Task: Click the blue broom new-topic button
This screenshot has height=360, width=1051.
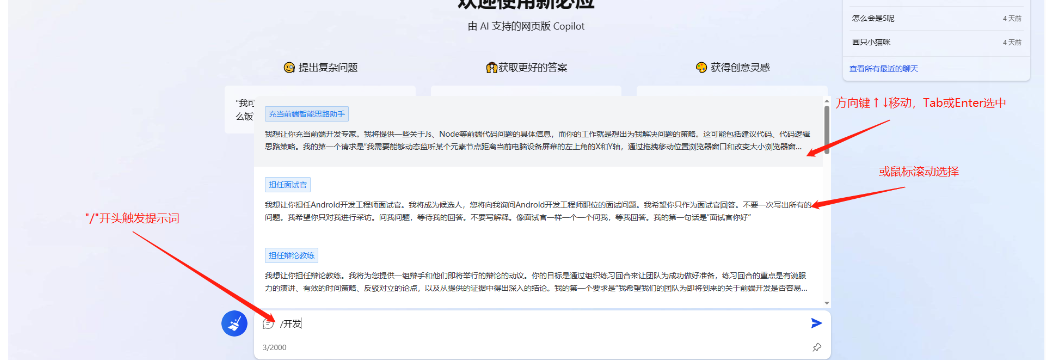Action: coord(235,324)
